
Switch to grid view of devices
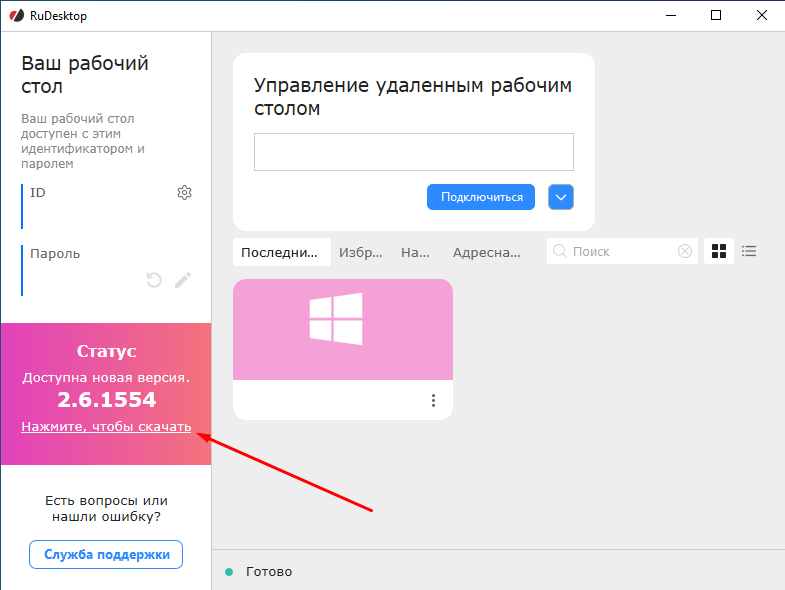(x=719, y=252)
